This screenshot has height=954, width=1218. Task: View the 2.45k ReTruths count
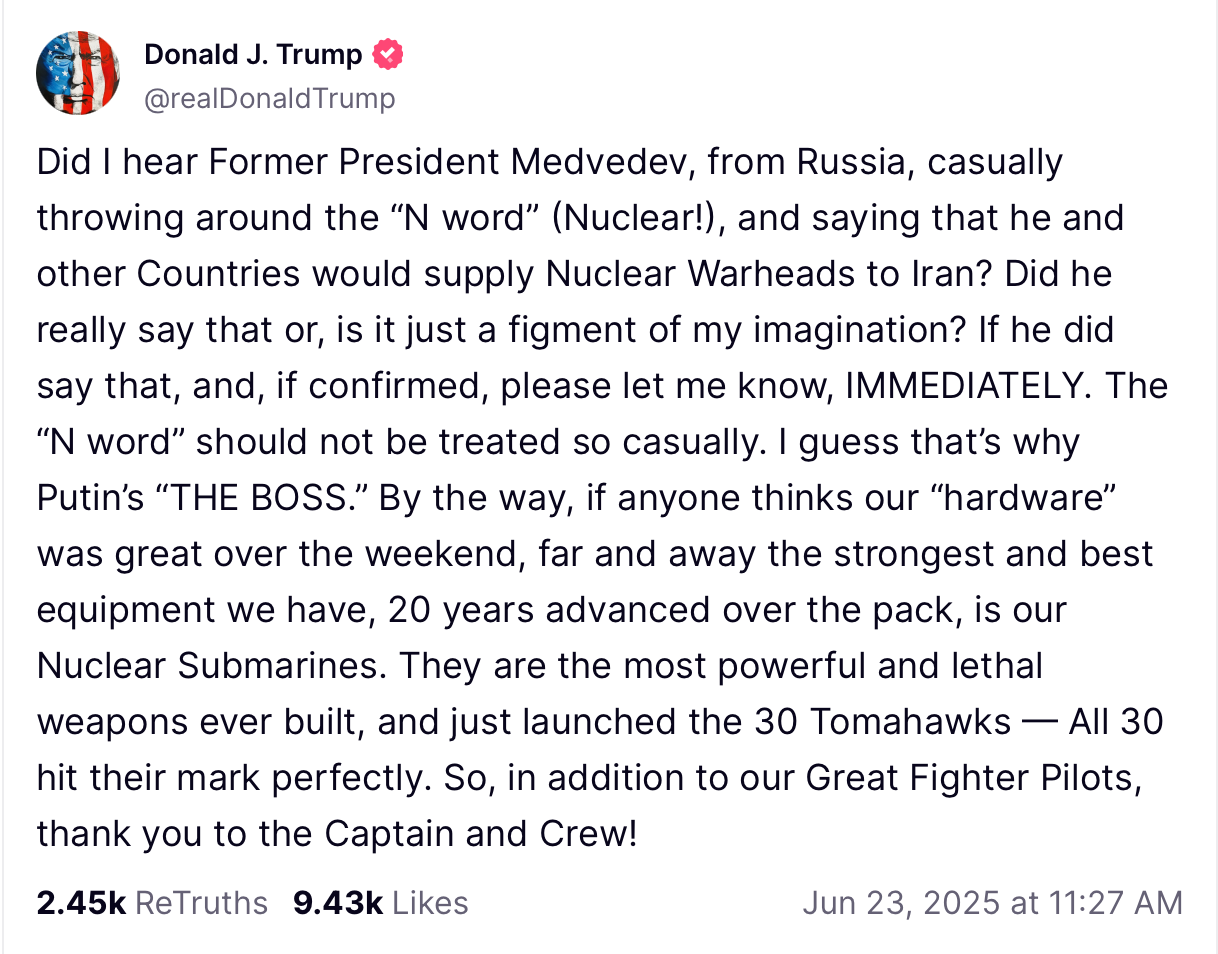(x=80, y=903)
